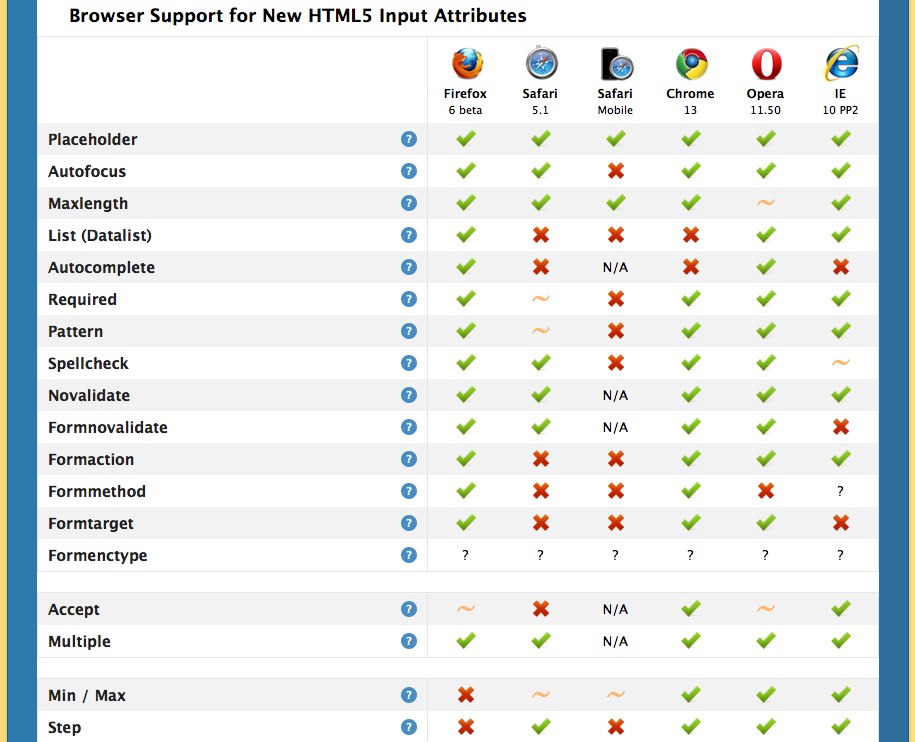Click the Chrome browser icon
The width and height of the screenshot is (915, 742).
[x=691, y=64]
